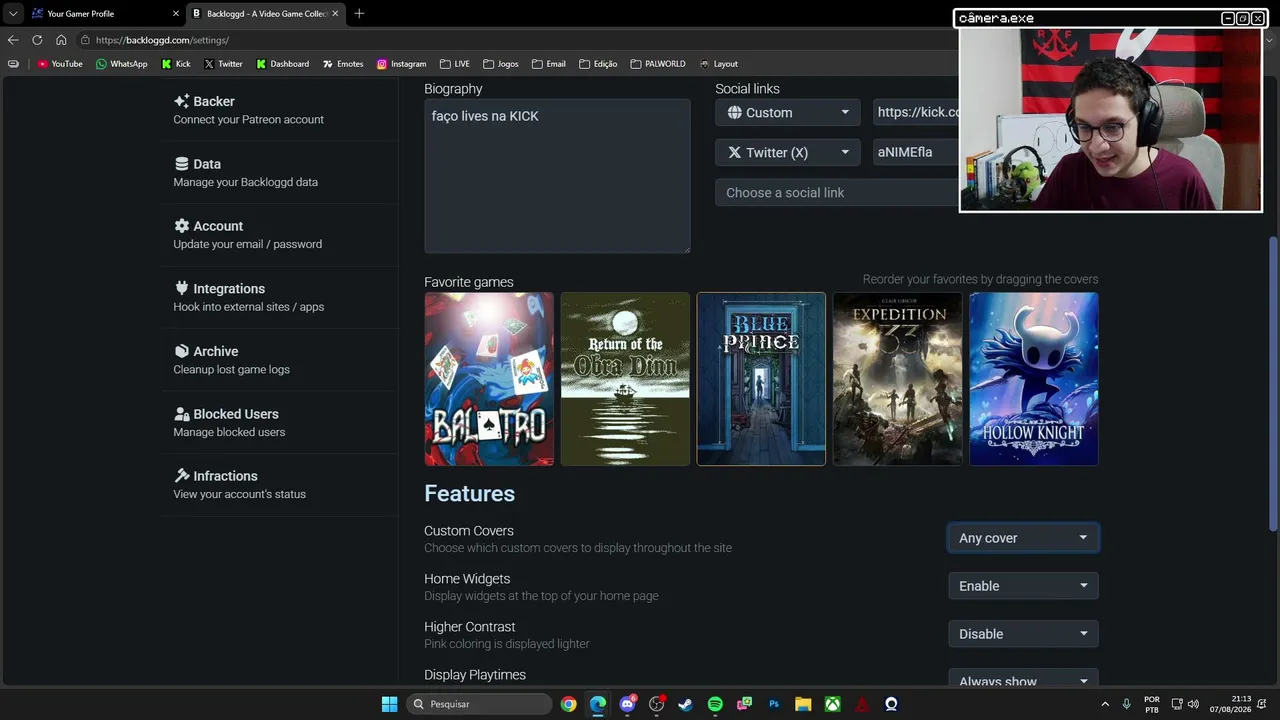This screenshot has height=720, width=1280.
Task: Click the address bar URL
Action: 162,40
